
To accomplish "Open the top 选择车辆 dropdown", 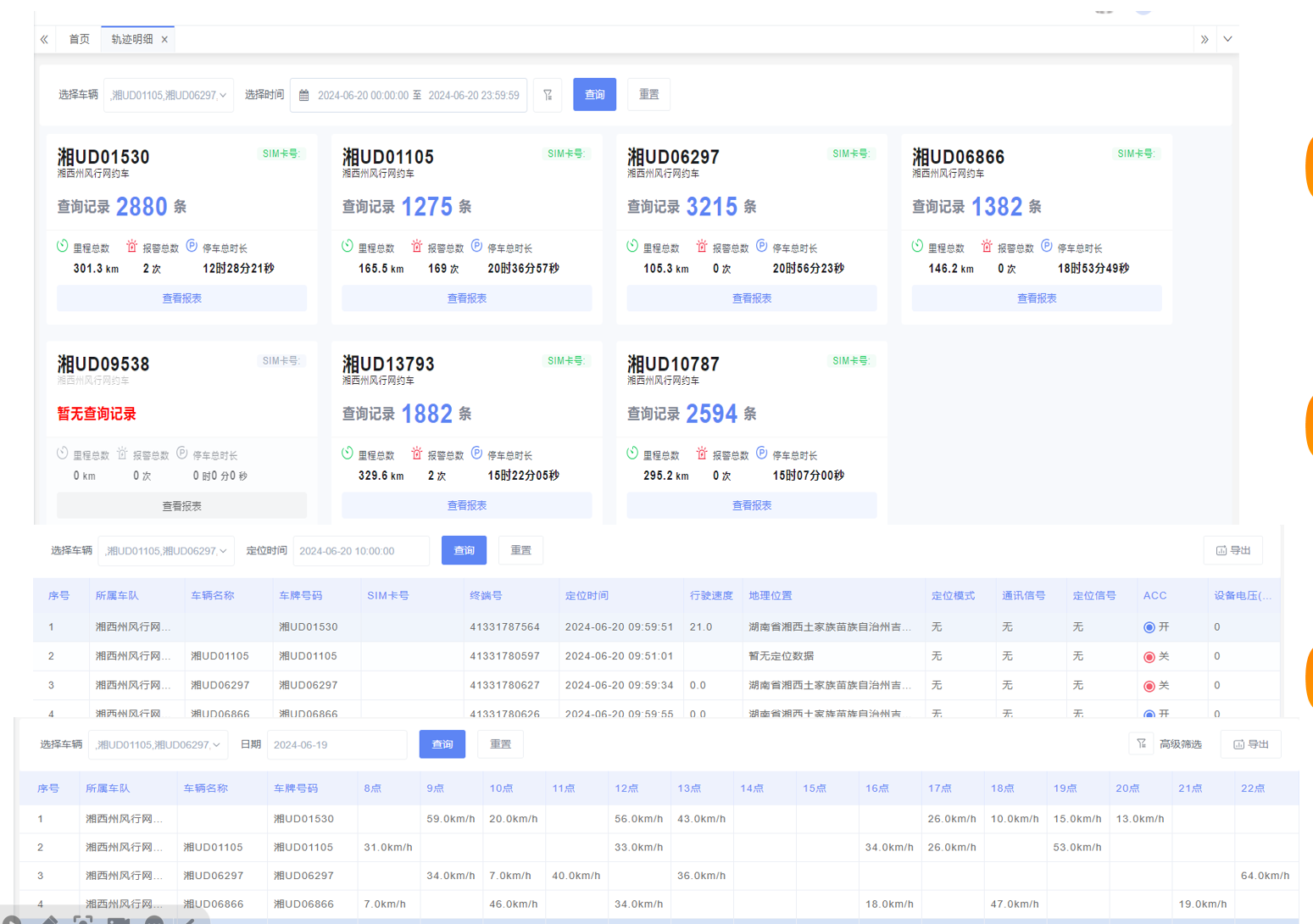I will point(169,95).
